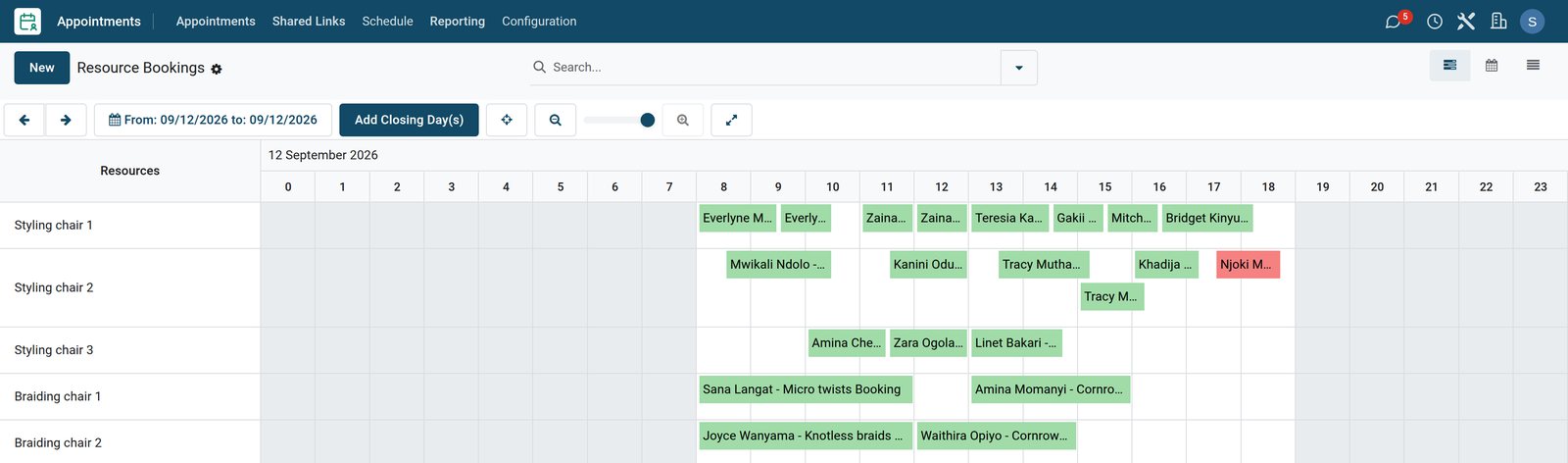Create a New booking
This screenshot has height=463, width=1568.
42,68
